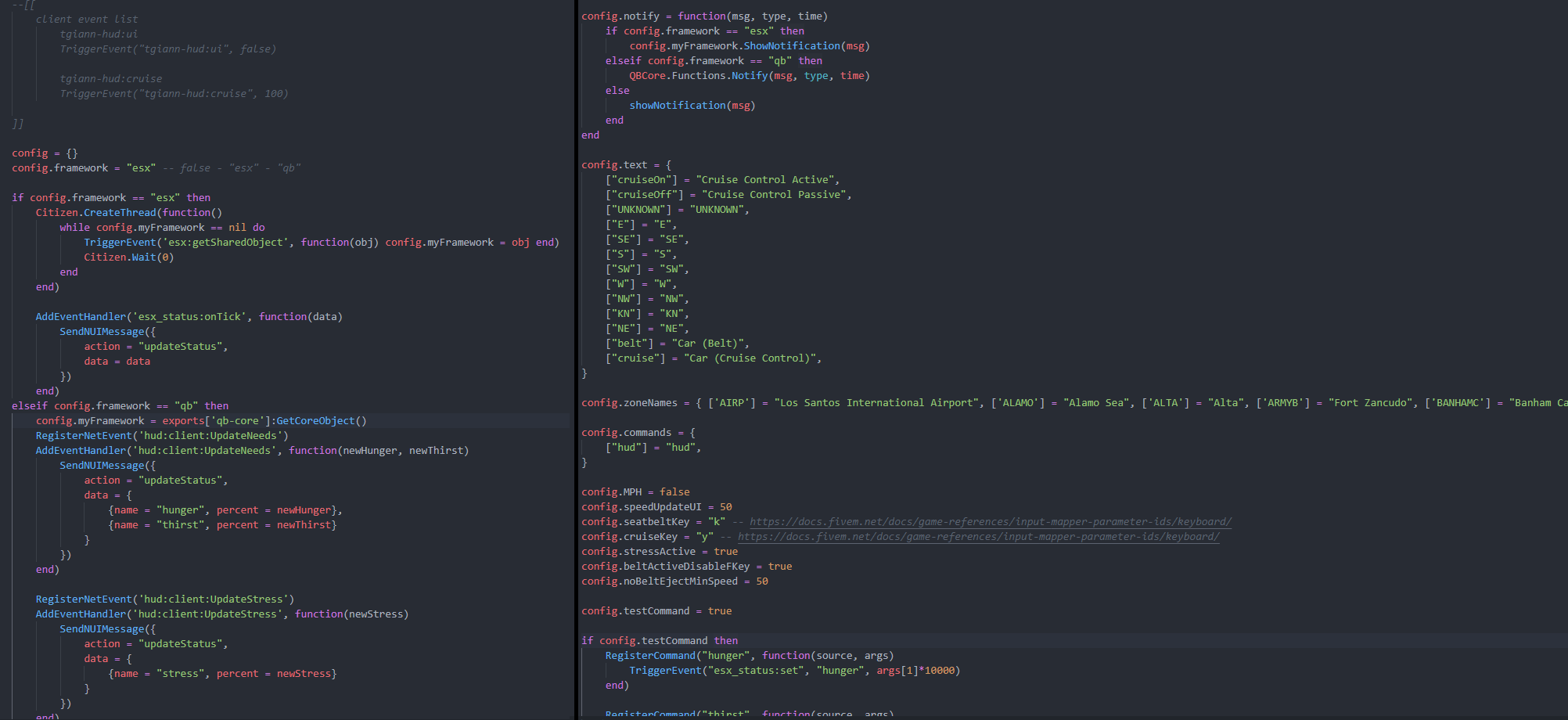The height and width of the screenshot is (720, 1568).
Task: Click the 'config.stressActive = true' line
Action: pos(660,551)
